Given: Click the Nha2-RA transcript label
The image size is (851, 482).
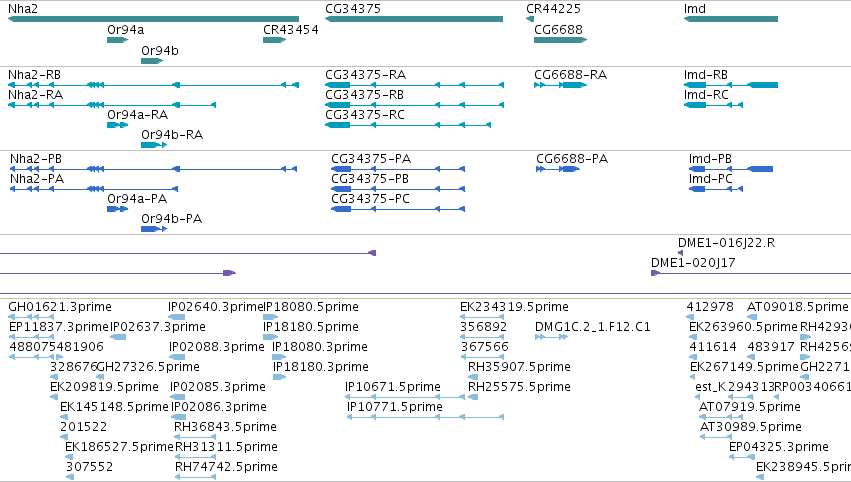Looking at the screenshot, I should (x=35, y=95).
